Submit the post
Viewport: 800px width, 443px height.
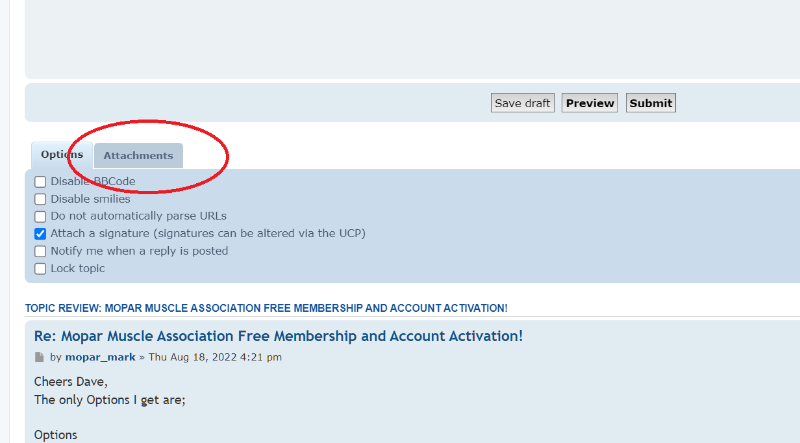click(x=651, y=103)
